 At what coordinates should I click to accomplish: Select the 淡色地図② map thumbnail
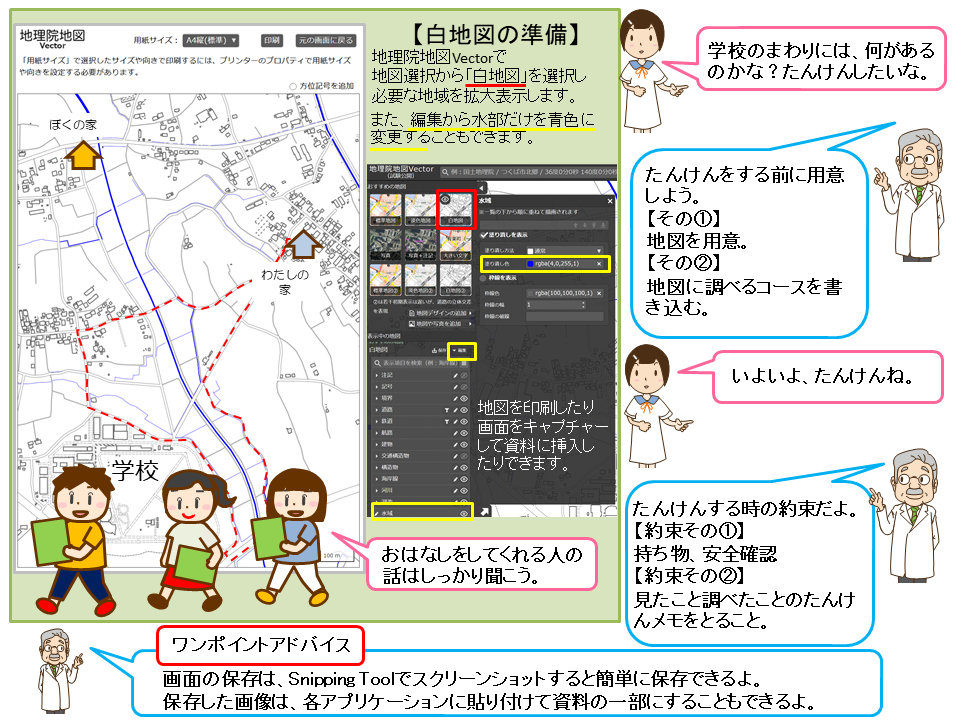tap(421, 280)
